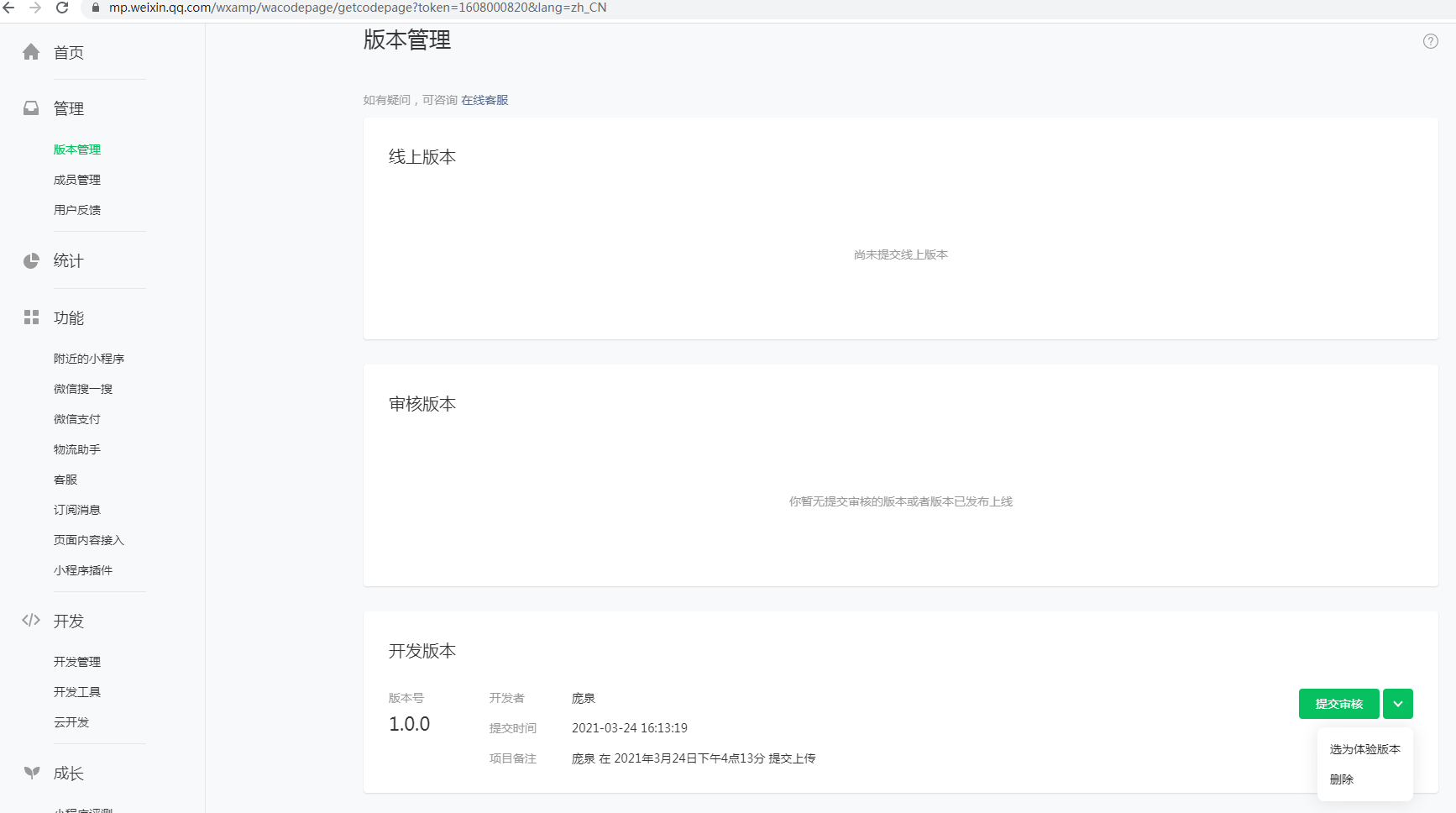This screenshot has height=813, width=1456.
Task: Select 选为体验版本 from the dropdown
Action: [1364, 749]
